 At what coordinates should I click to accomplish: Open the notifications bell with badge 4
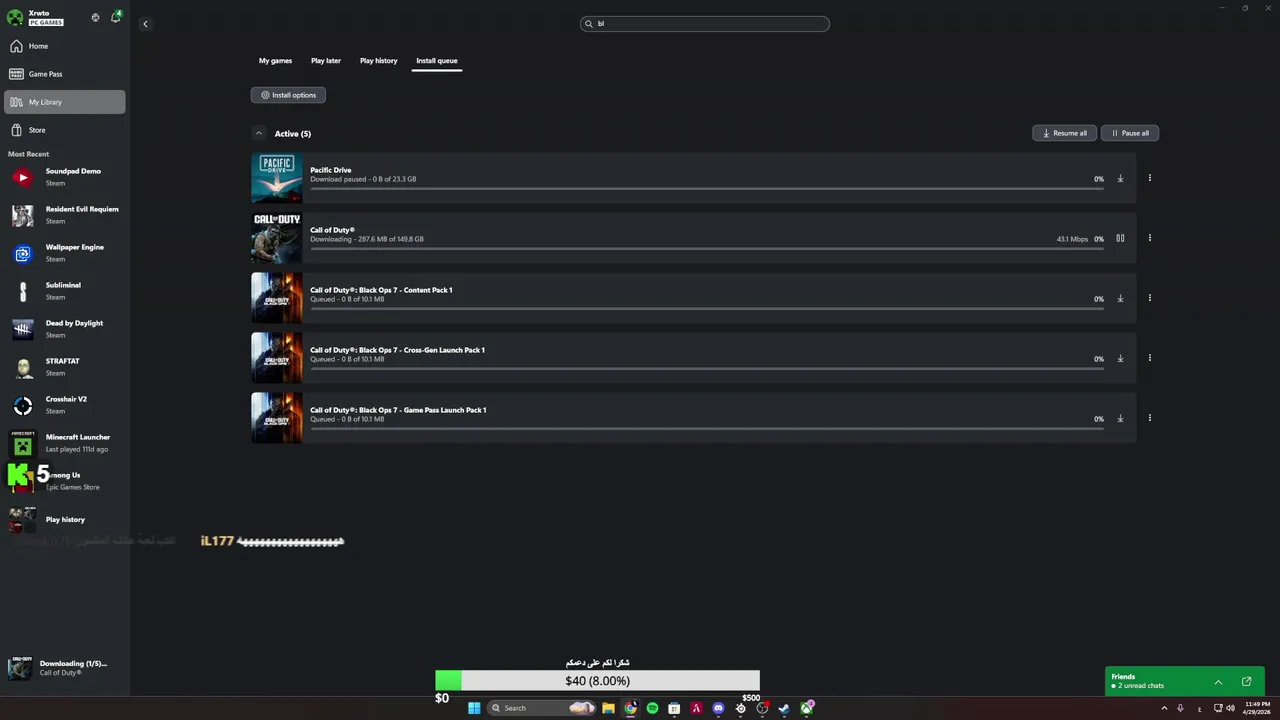[116, 17]
